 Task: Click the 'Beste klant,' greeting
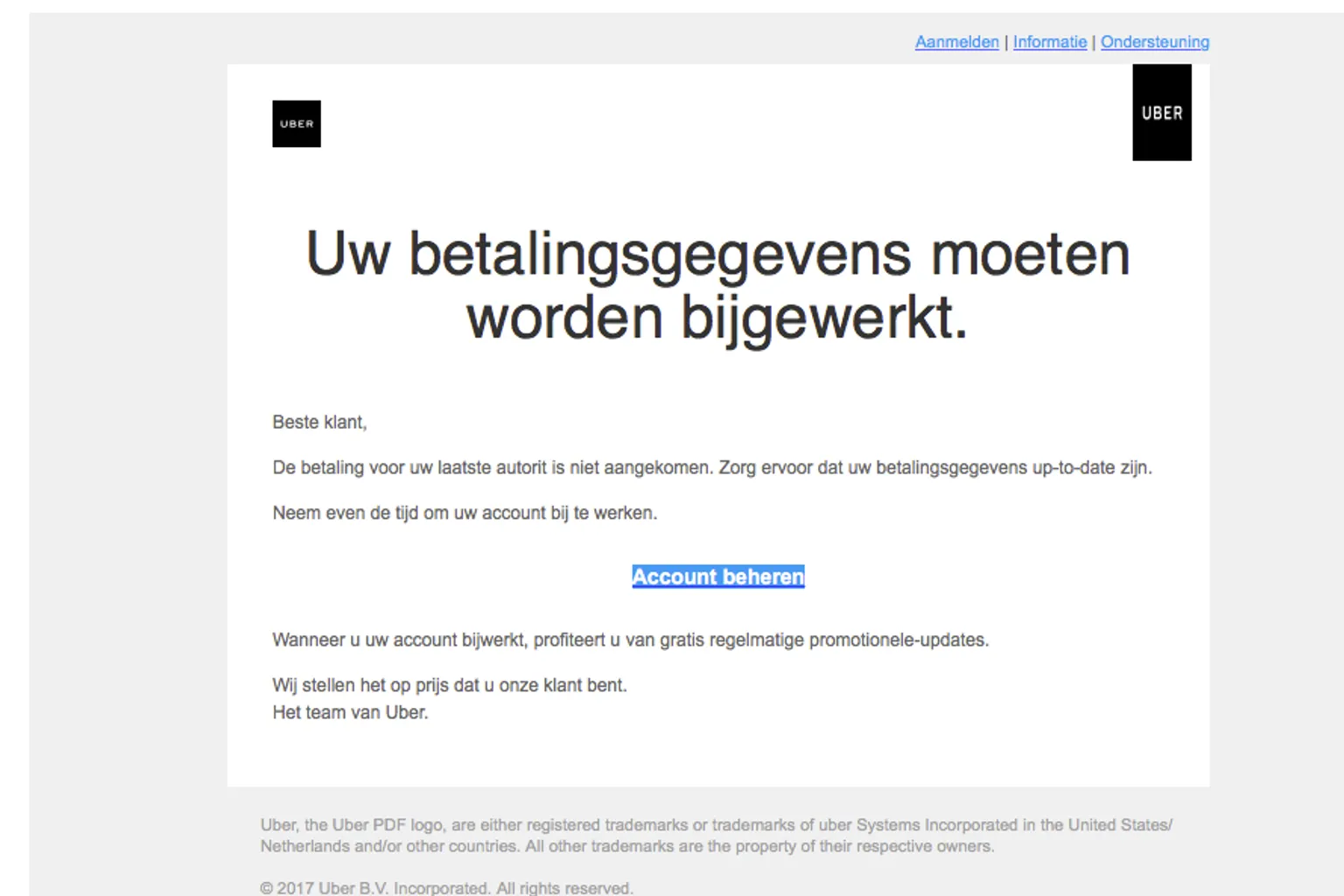click(319, 422)
